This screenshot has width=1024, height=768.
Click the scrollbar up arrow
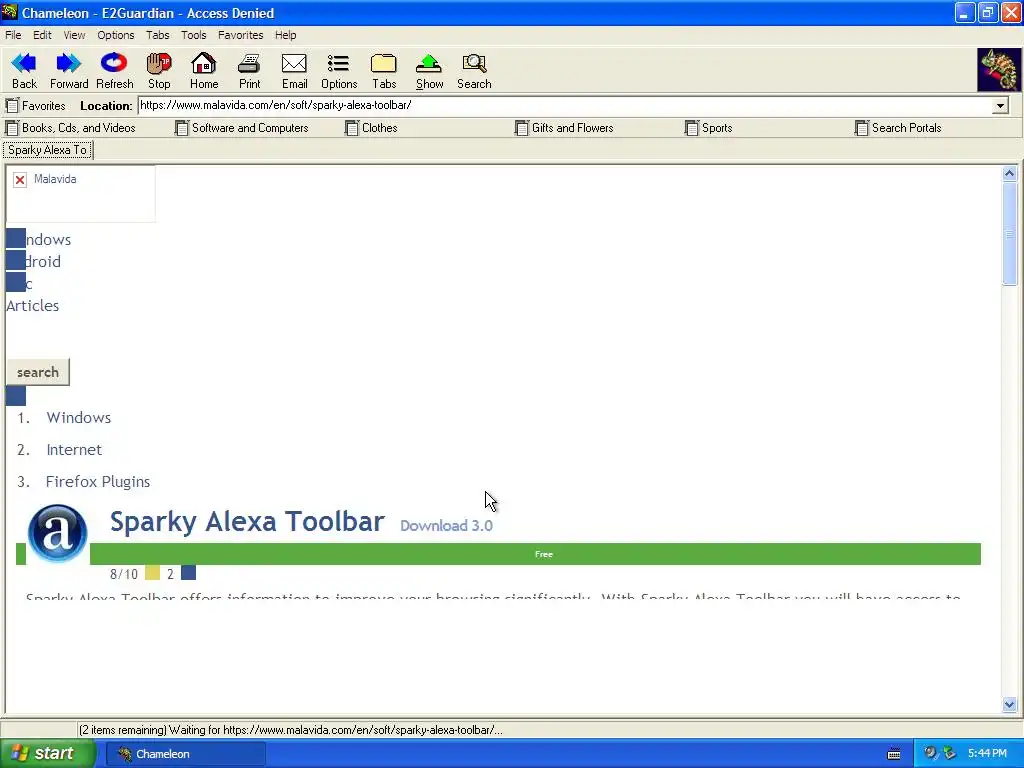(x=1010, y=174)
